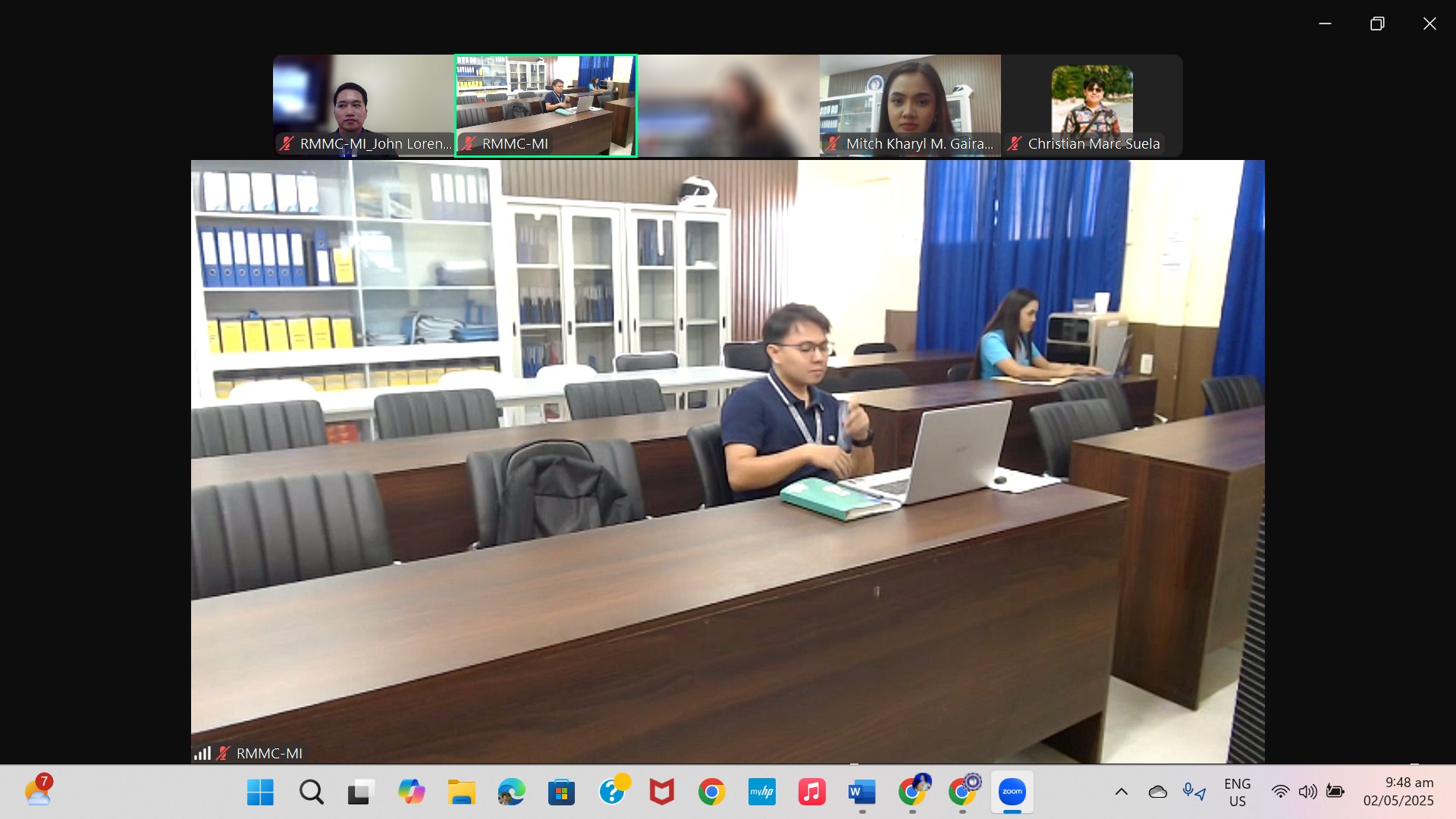Open Microsoft Edge from the taskbar
Image resolution: width=1456 pixels, height=819 pixels.
coord(511,792)
